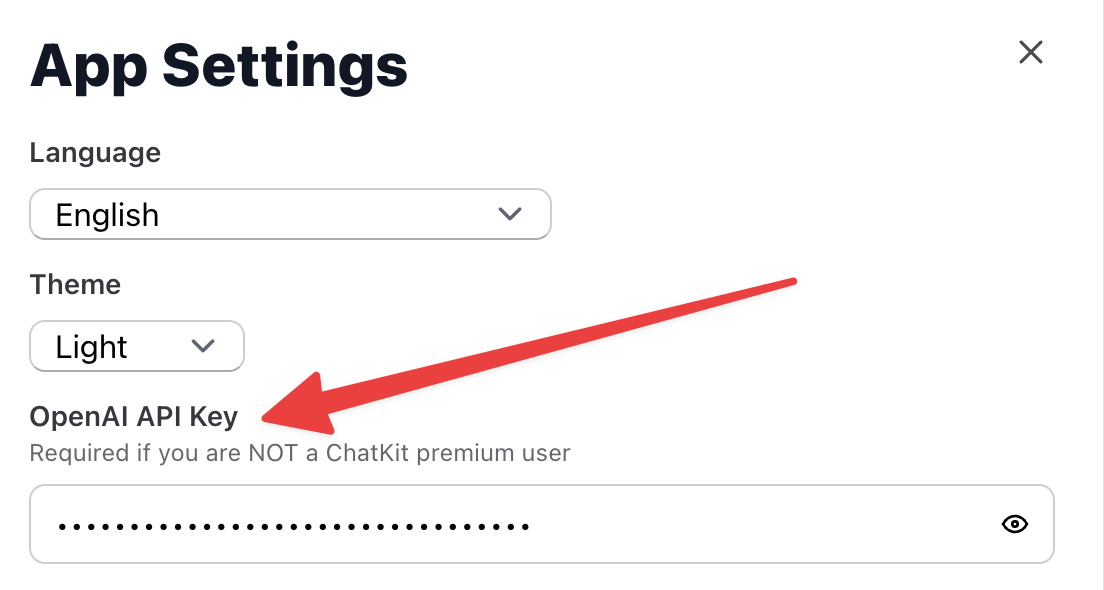Image resolution: width=1104 pixels, height=590 pixels.
Task: Click the word NOT in helper text
Action: point(273,453)
